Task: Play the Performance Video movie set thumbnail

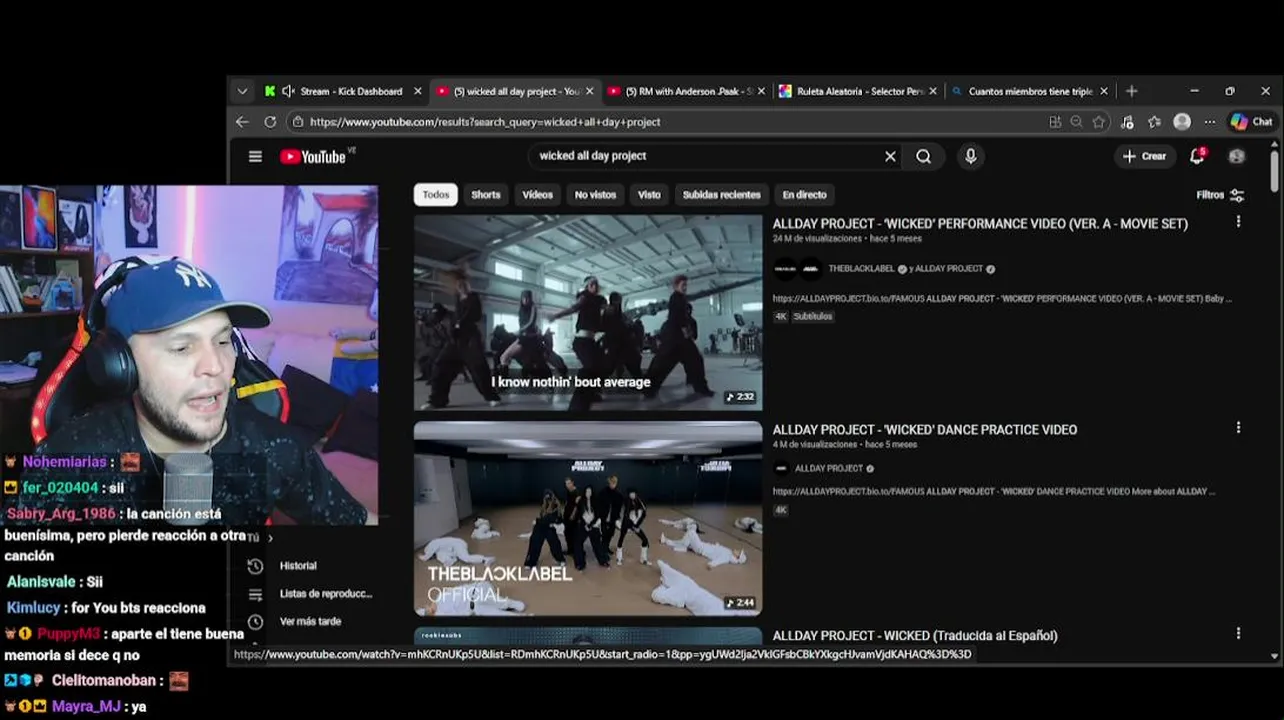Action: [588, 313]
